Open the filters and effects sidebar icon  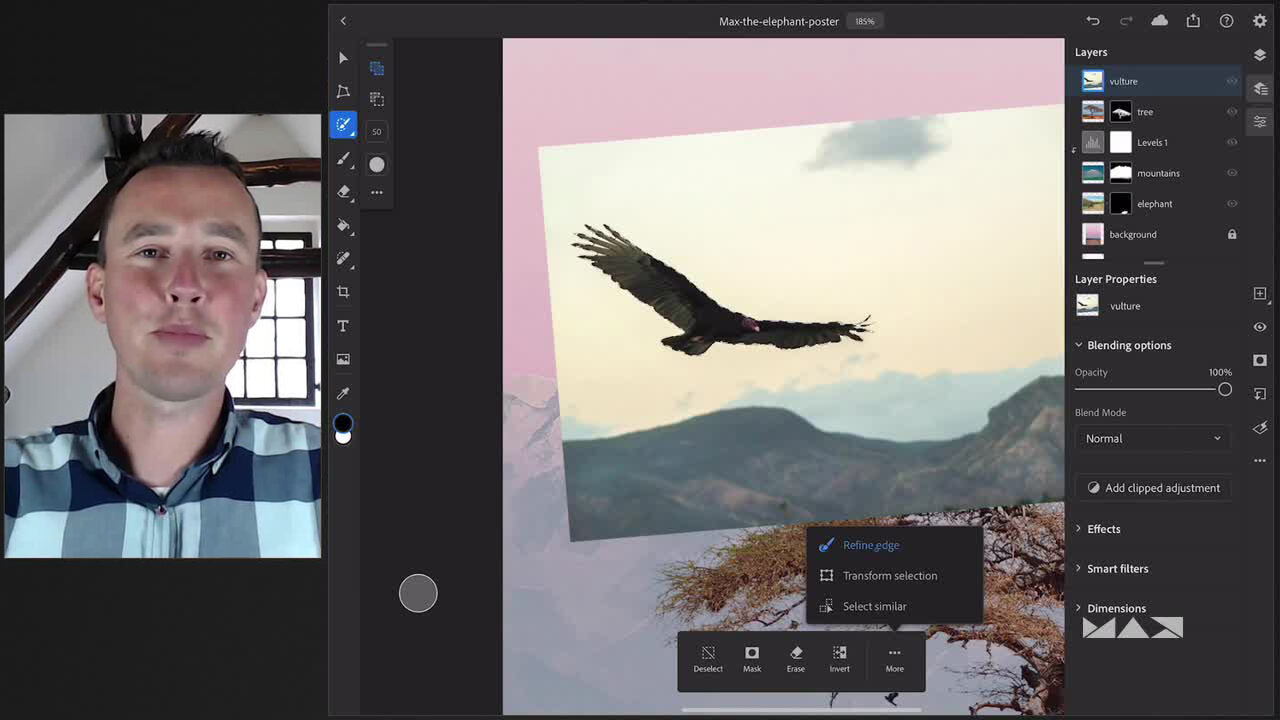pyautogui.click(x=1260, y=428)
